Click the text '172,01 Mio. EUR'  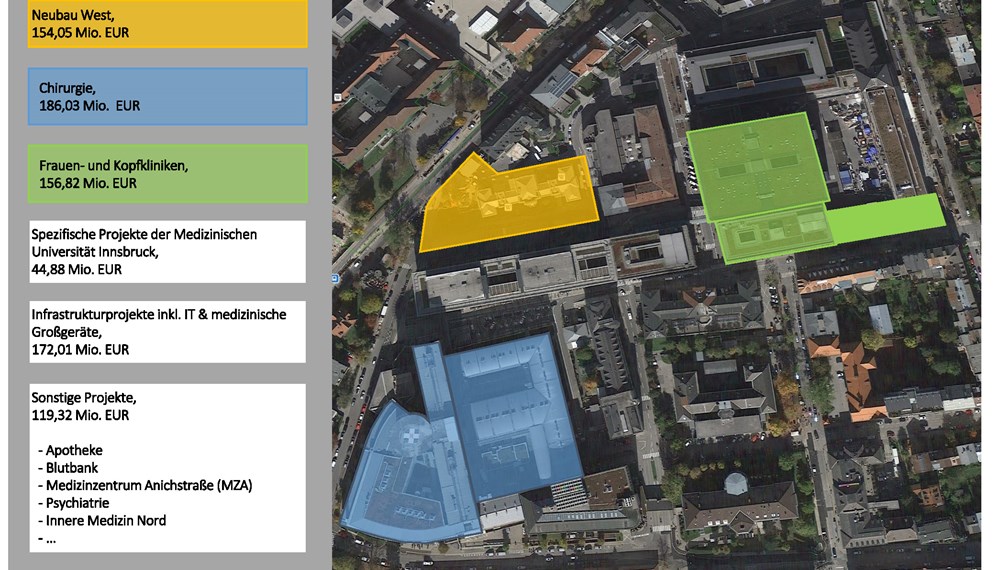click(x=80, y=350)
